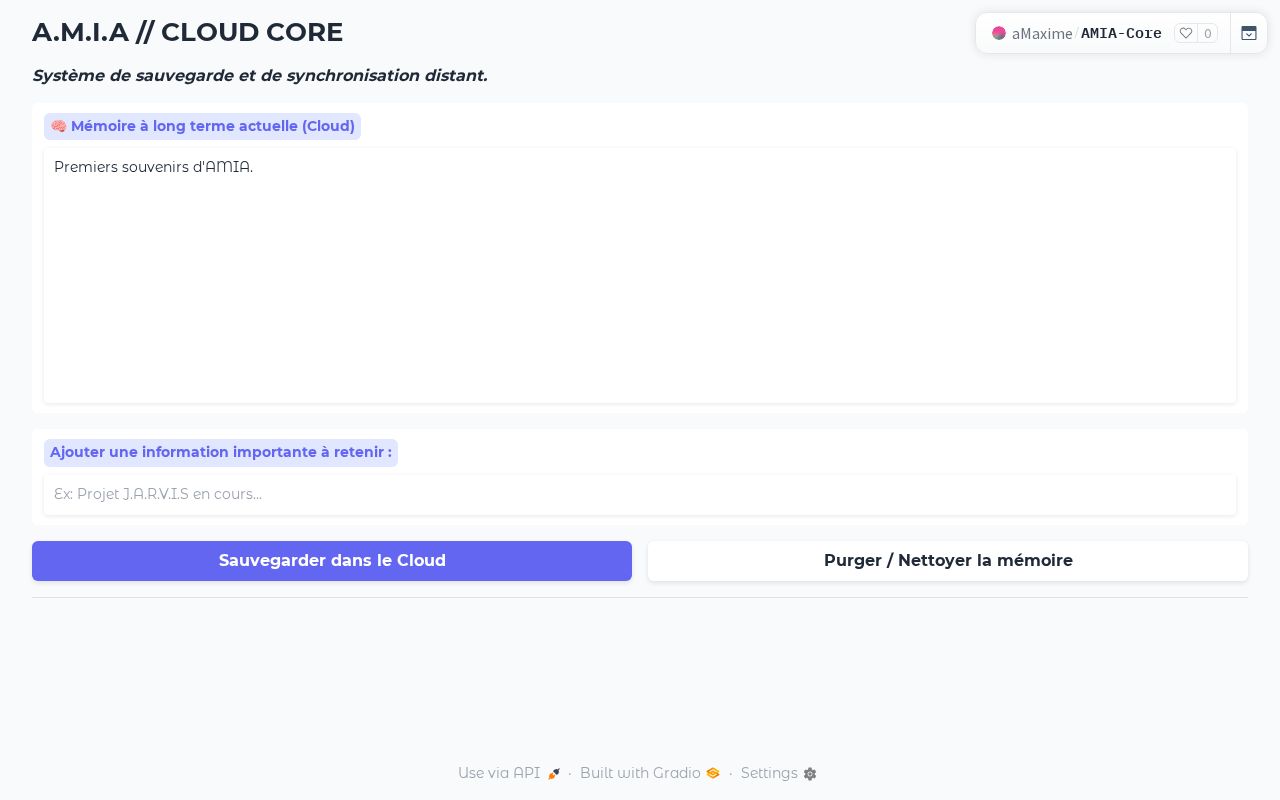
Task: Click the like count showing 0
Action: (1208, 33)
